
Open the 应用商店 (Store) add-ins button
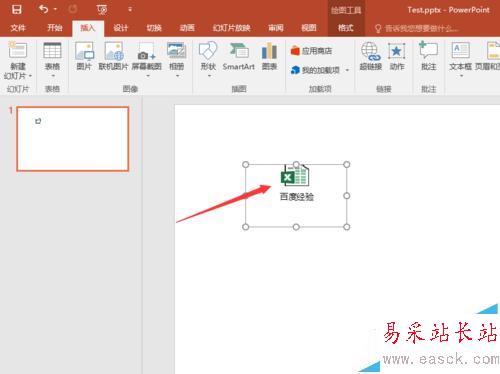pos(311,51)
